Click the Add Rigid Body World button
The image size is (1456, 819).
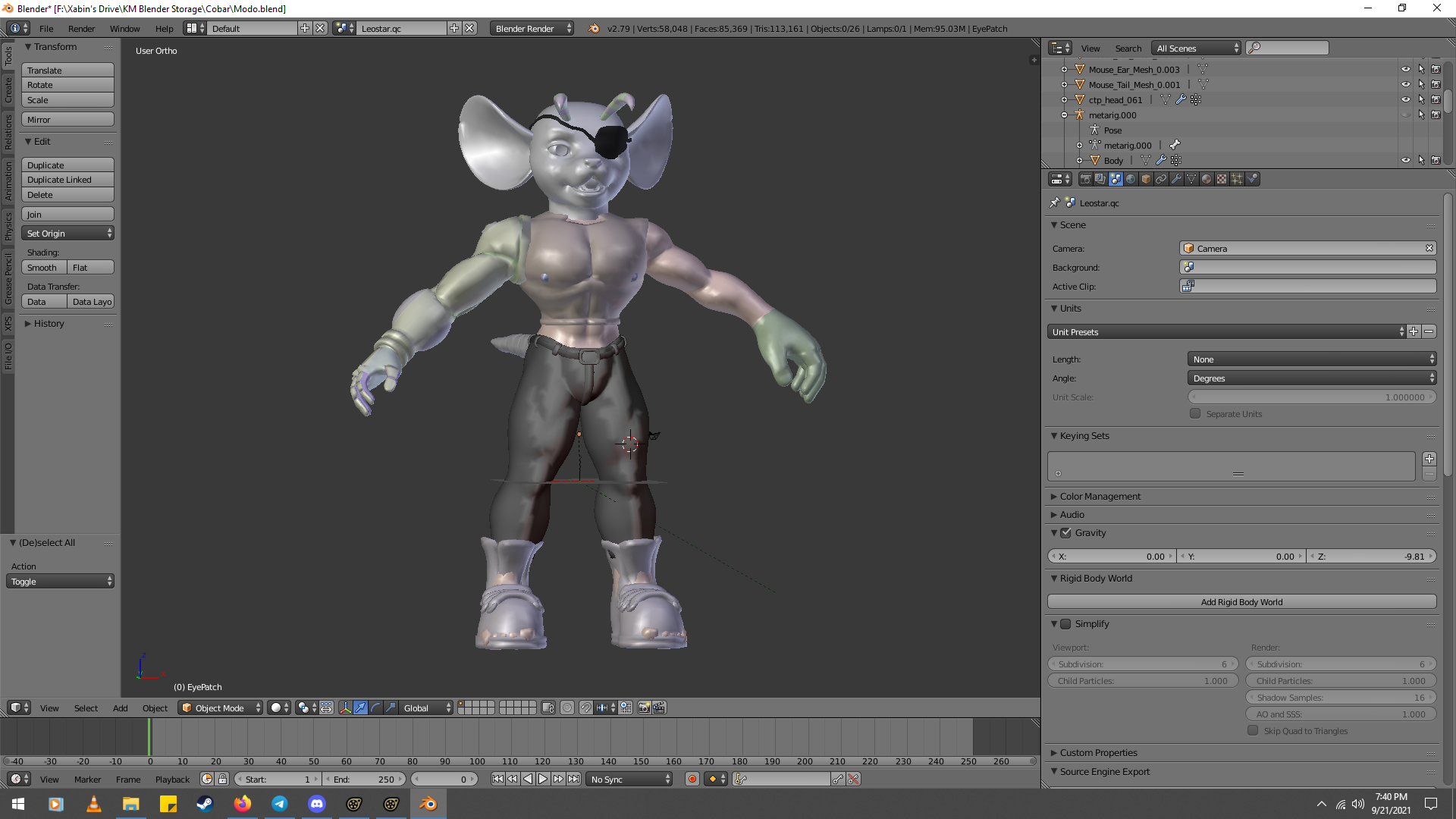[1241, 601]
